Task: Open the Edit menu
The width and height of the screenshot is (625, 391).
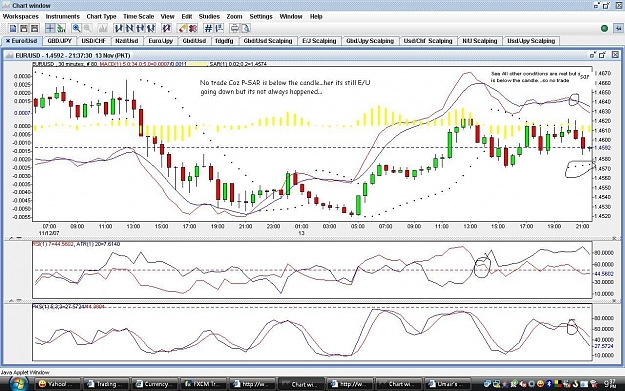Action: click(187, 16)
